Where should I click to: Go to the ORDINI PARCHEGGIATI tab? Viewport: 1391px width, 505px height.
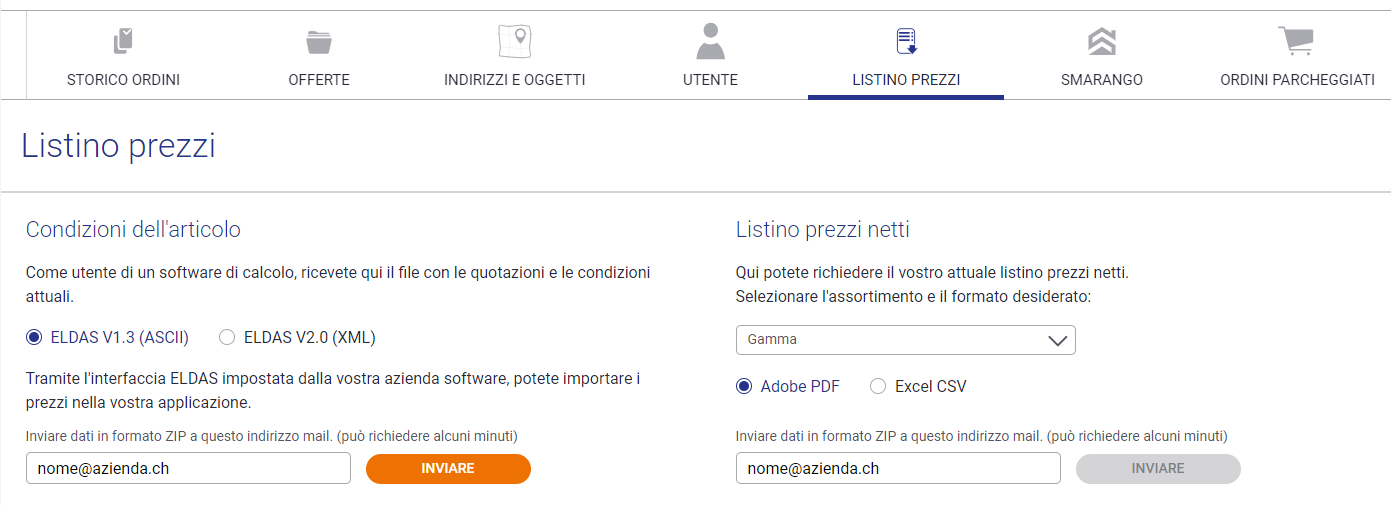[1297, 80]
